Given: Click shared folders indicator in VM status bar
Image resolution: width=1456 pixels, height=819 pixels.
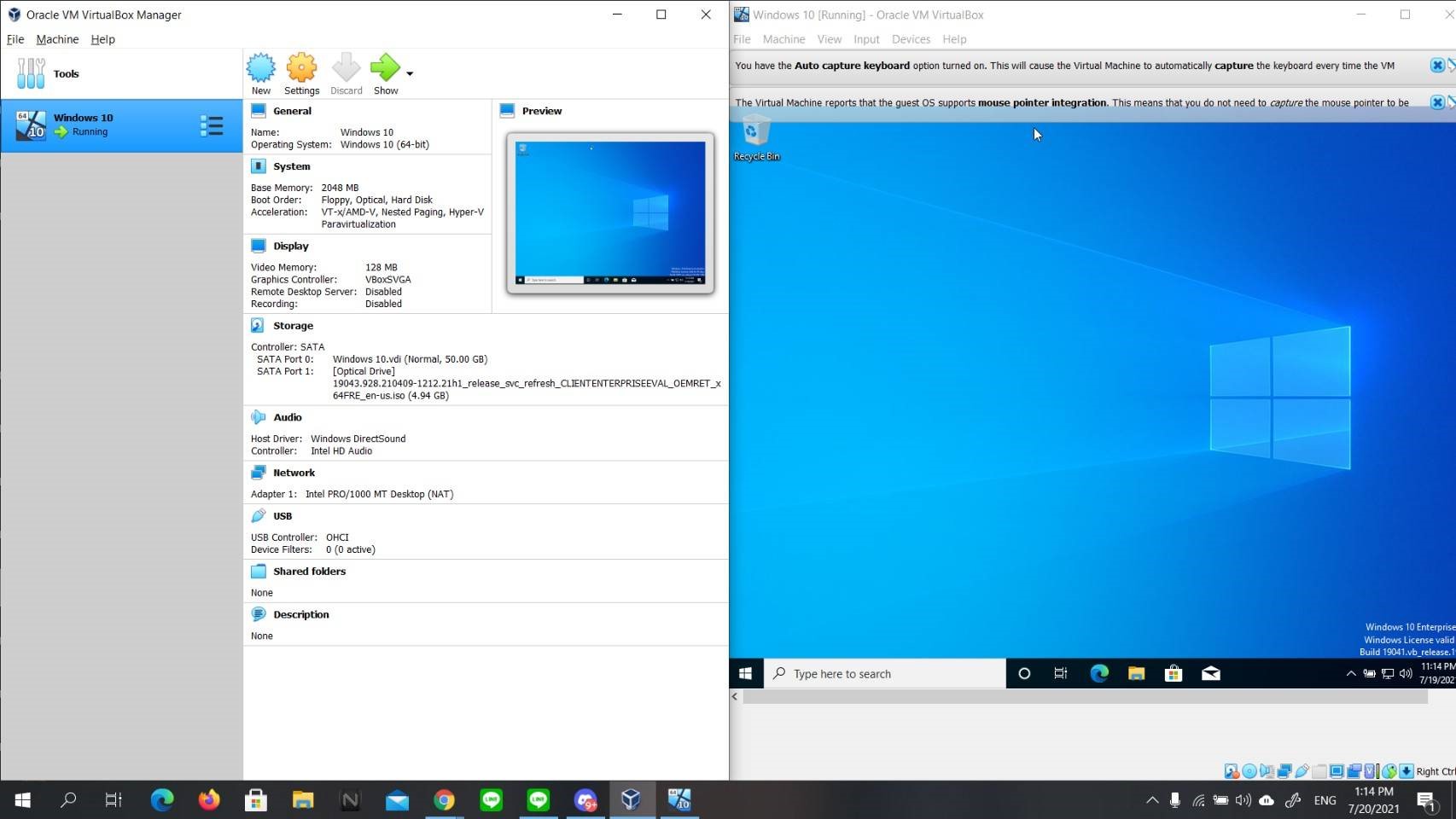Looking at the screenshot, I should click(x=1319, y=771).
